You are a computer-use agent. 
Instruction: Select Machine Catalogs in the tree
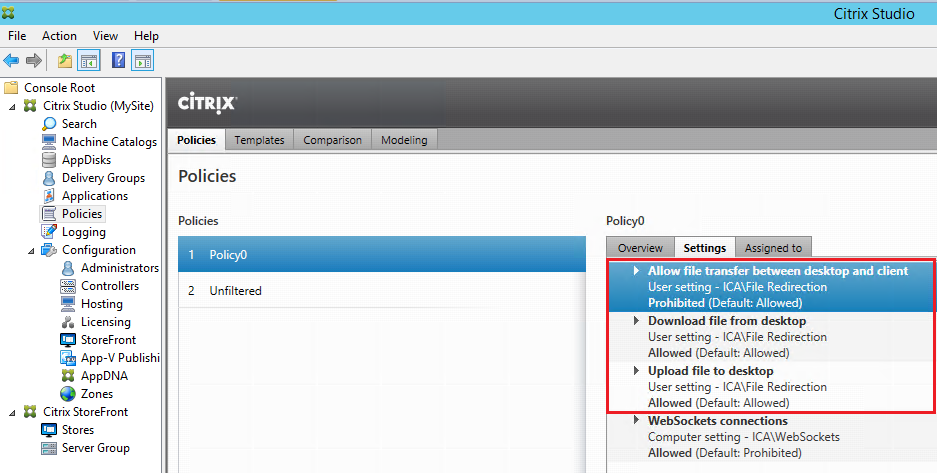[109, 142]
